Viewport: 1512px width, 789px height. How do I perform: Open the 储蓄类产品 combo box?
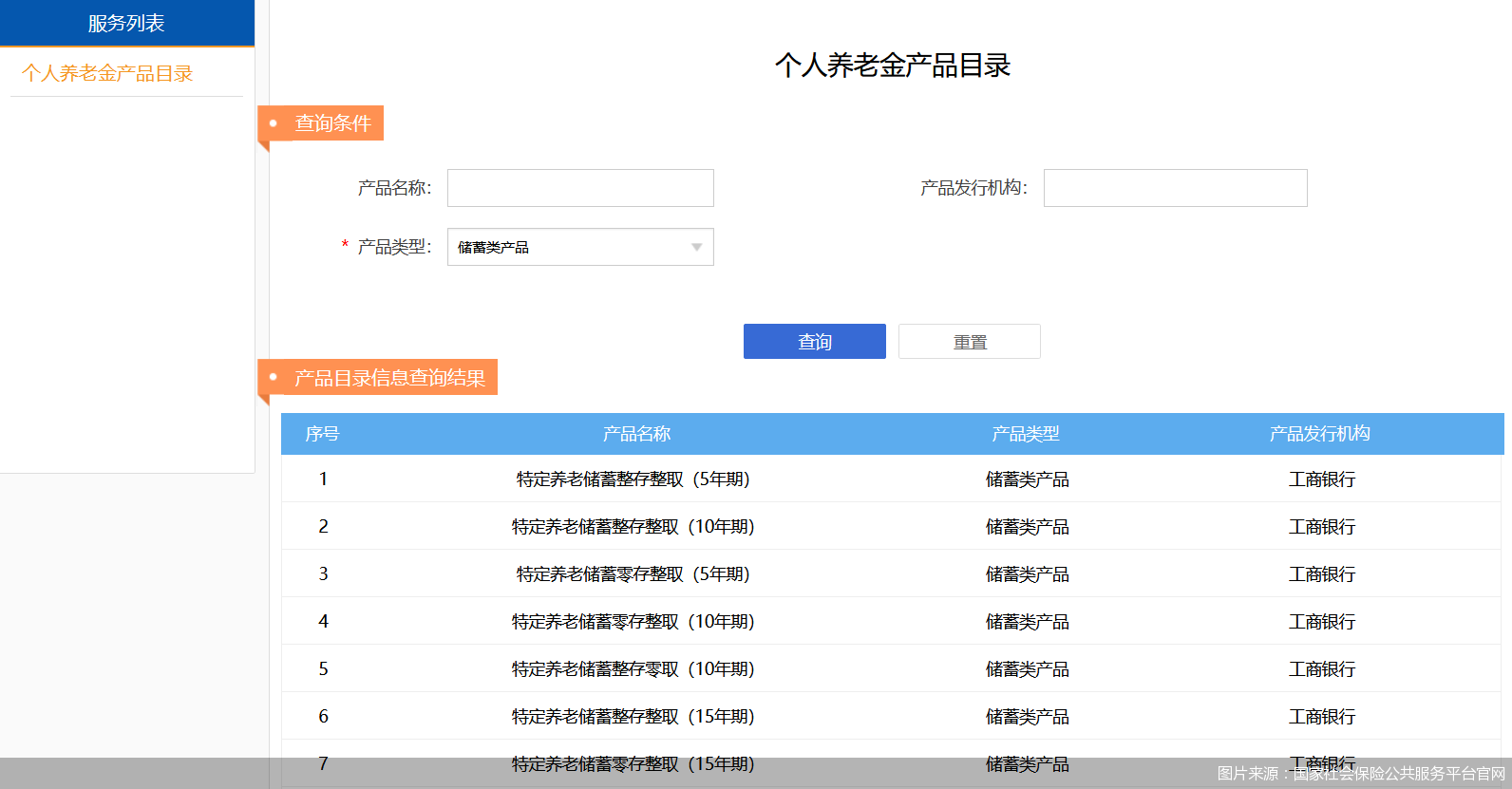pos(570,247)
